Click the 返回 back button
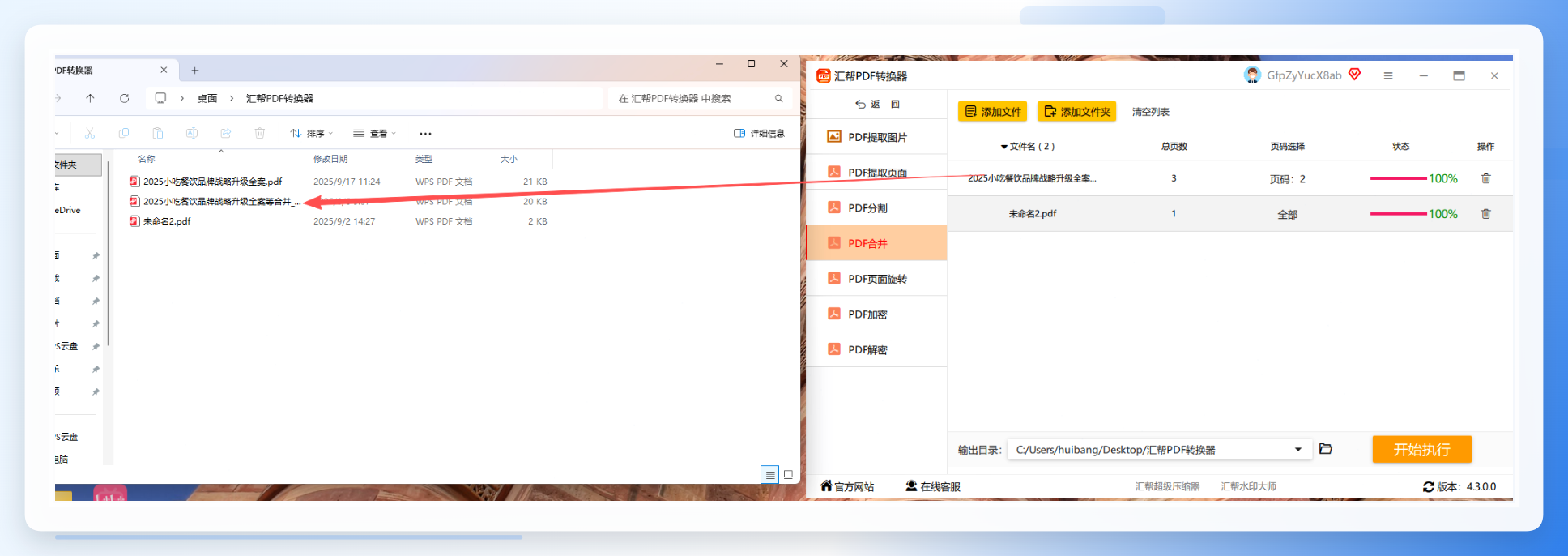 tap(878, 105)
